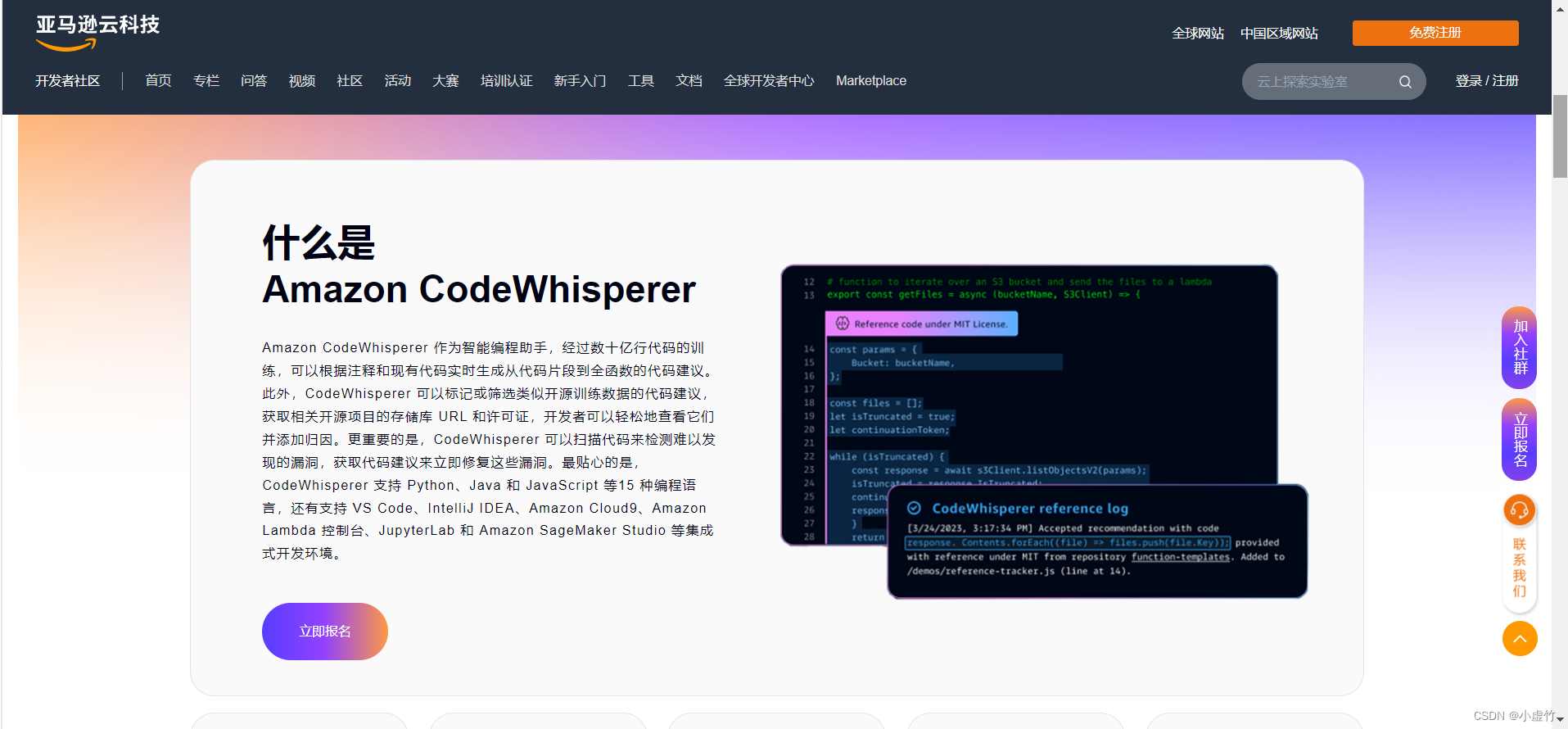Click the scrollbar down arrow

click(x=1560, y=720)
